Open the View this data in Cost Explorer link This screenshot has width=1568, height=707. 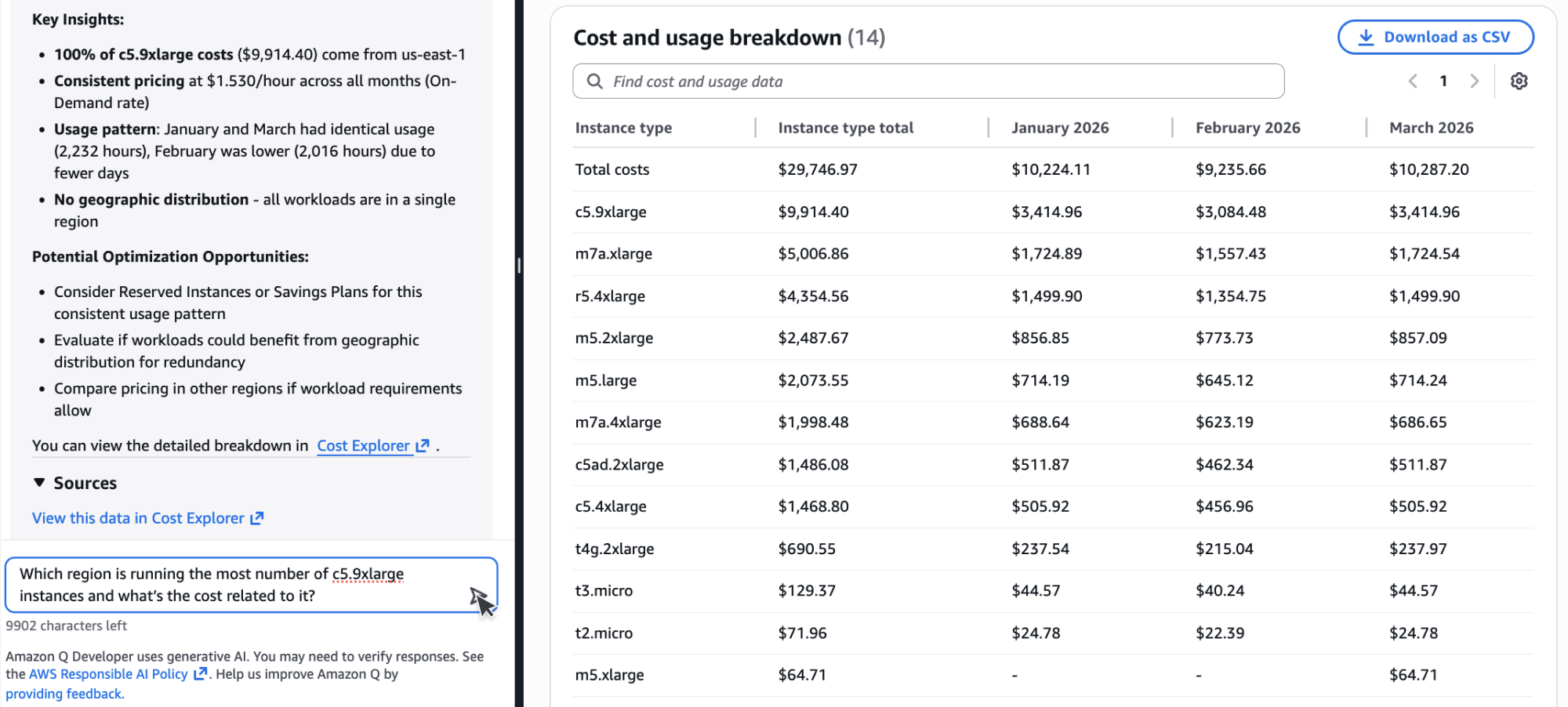139,517
